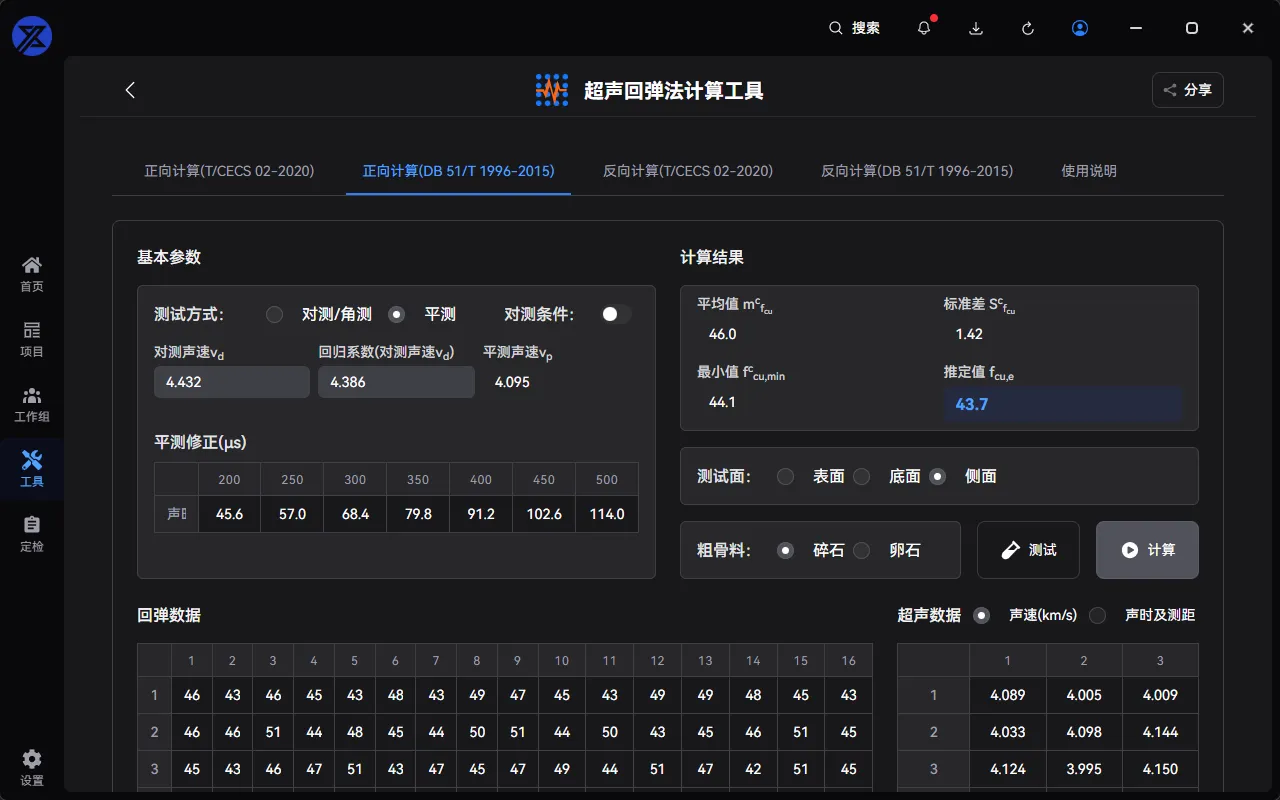Image resolution: width=1280 pixels, height=800 pixels.
Task: Click the 计算 calculate button
Action: coord(1147,550)
